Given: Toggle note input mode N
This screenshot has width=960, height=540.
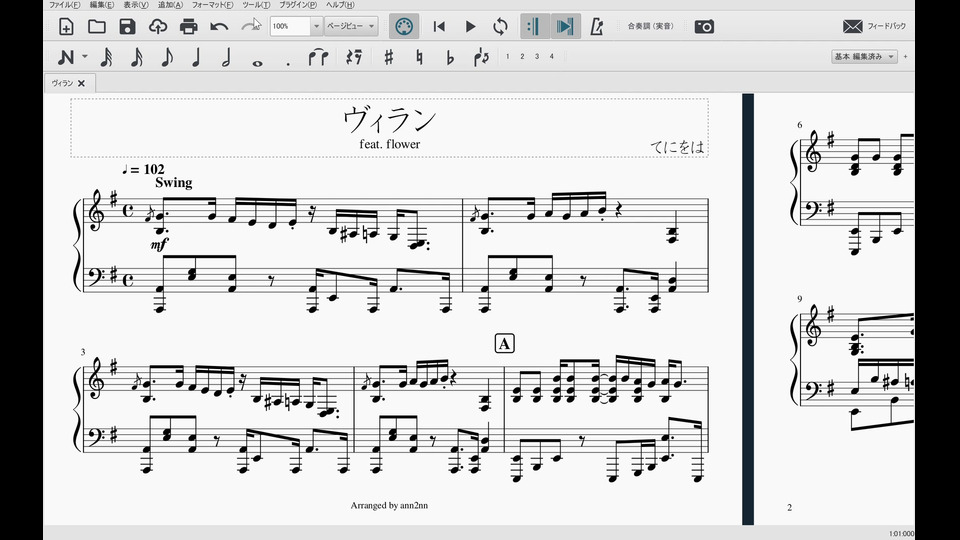Looking at the screenshot, I should click(x=66, y=57).
